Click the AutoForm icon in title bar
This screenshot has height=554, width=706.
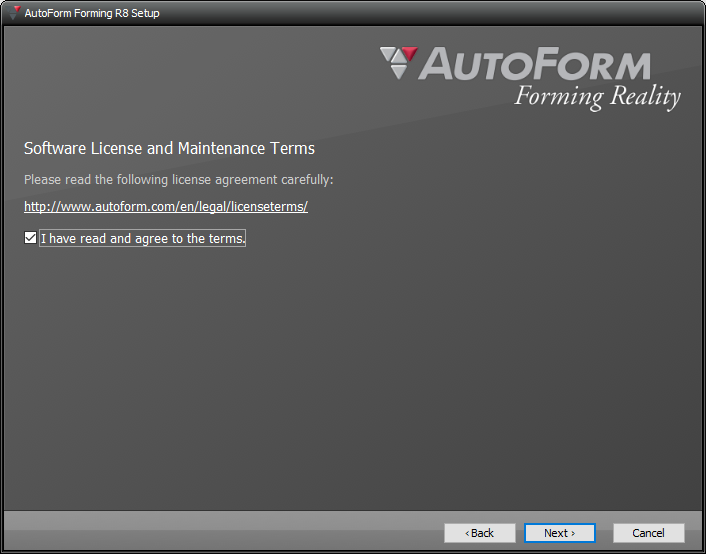point(14,13)
